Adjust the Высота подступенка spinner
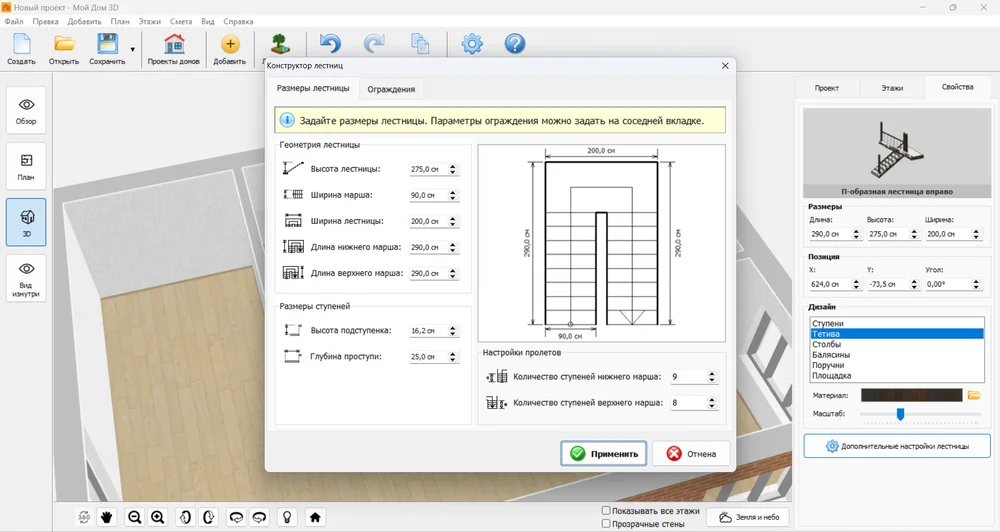Viewport: 1000px width, 532px height. point(453,330)
